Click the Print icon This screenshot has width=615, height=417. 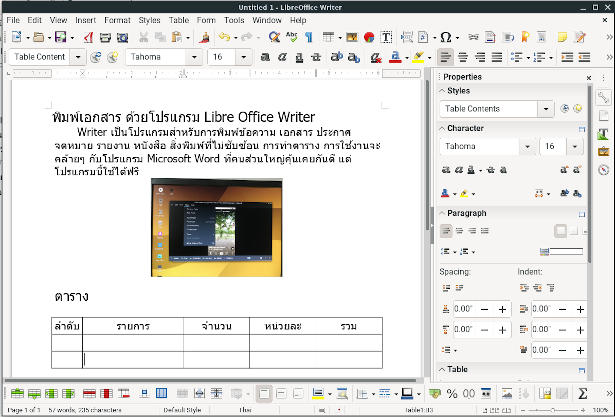[x=105, y=37]
